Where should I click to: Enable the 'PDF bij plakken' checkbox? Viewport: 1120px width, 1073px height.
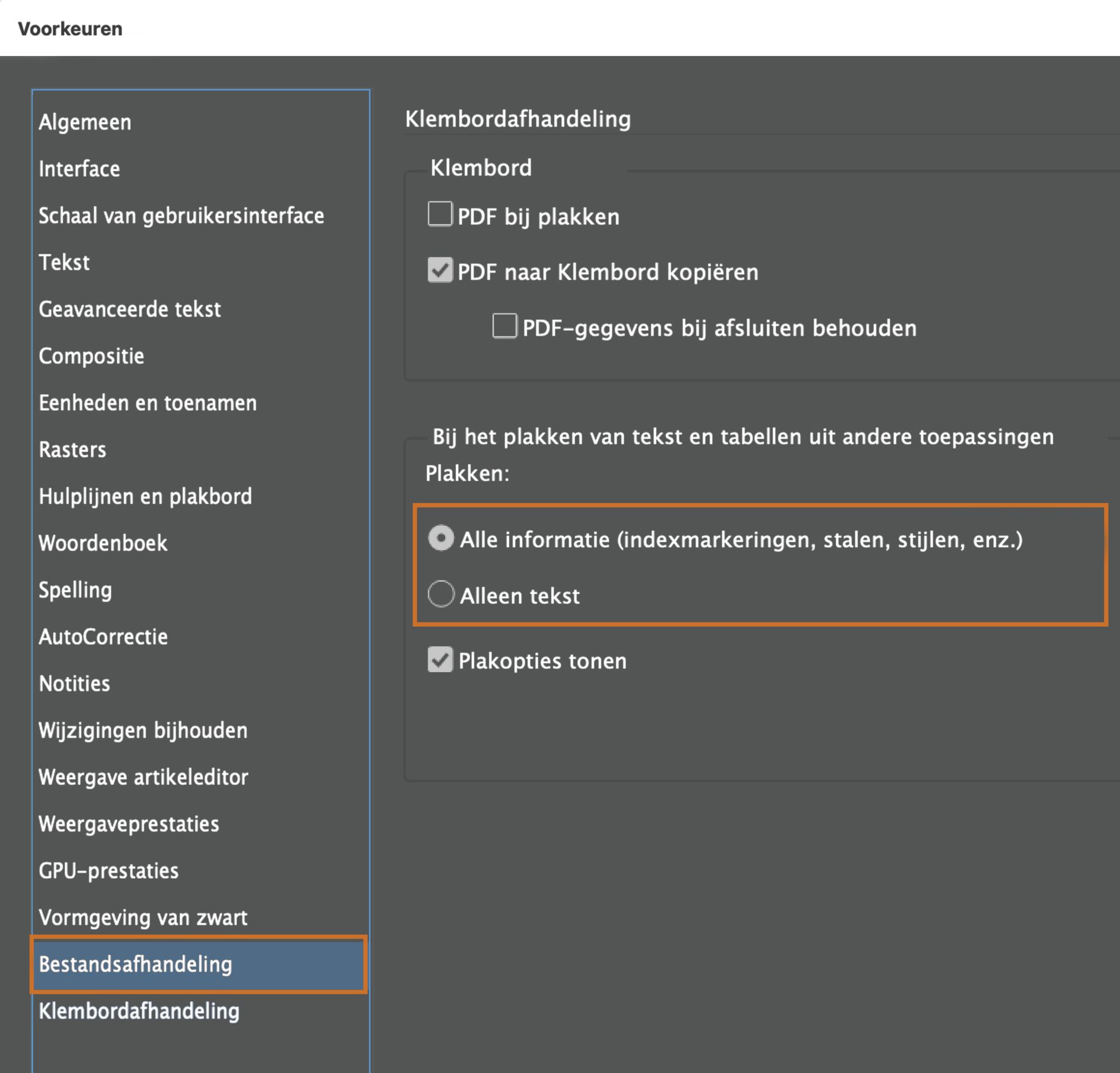coord(440,214)
